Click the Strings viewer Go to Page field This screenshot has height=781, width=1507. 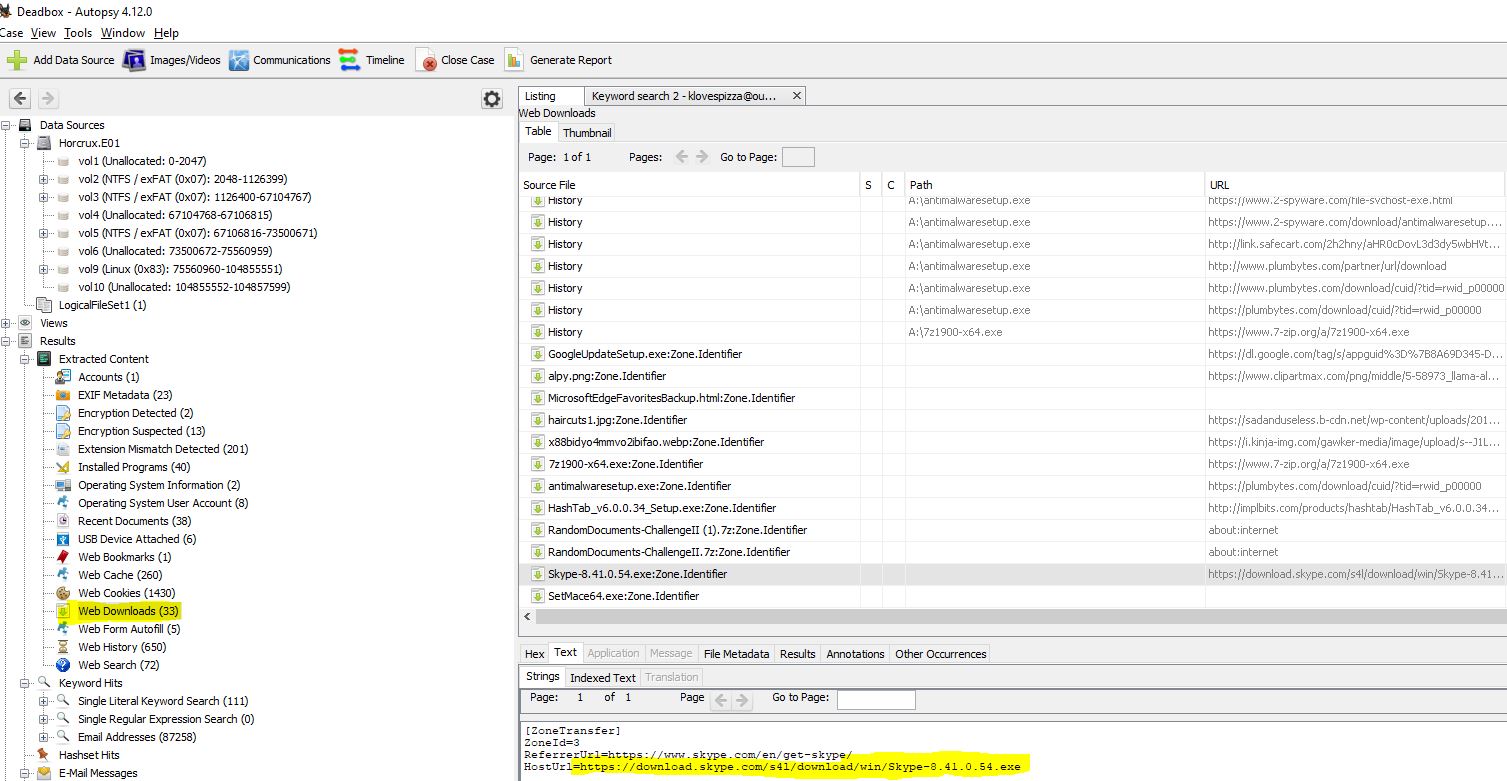[x=876, y=698]
